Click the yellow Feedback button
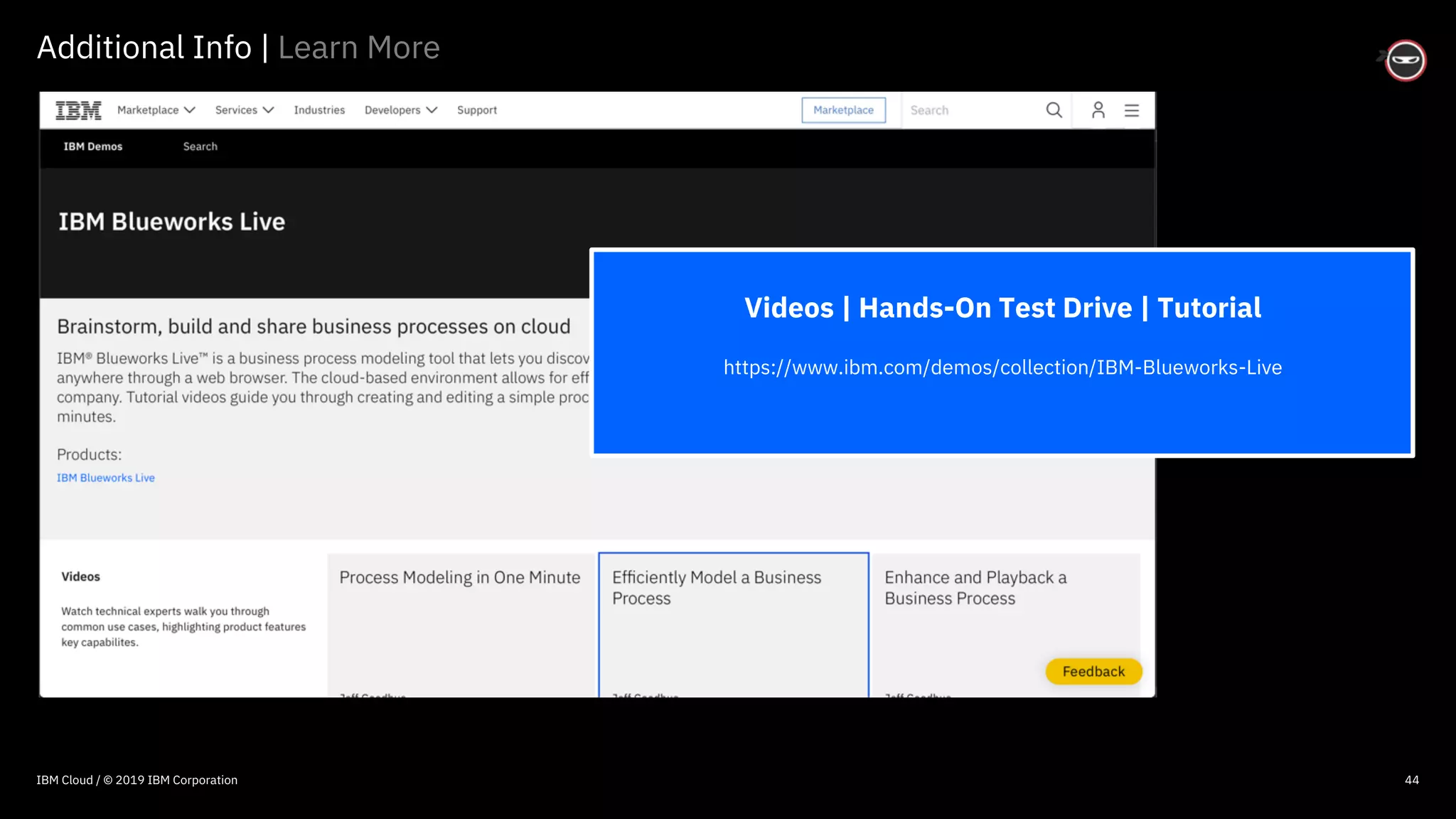Screen dimensions: 1456x819 (1093, 672)
